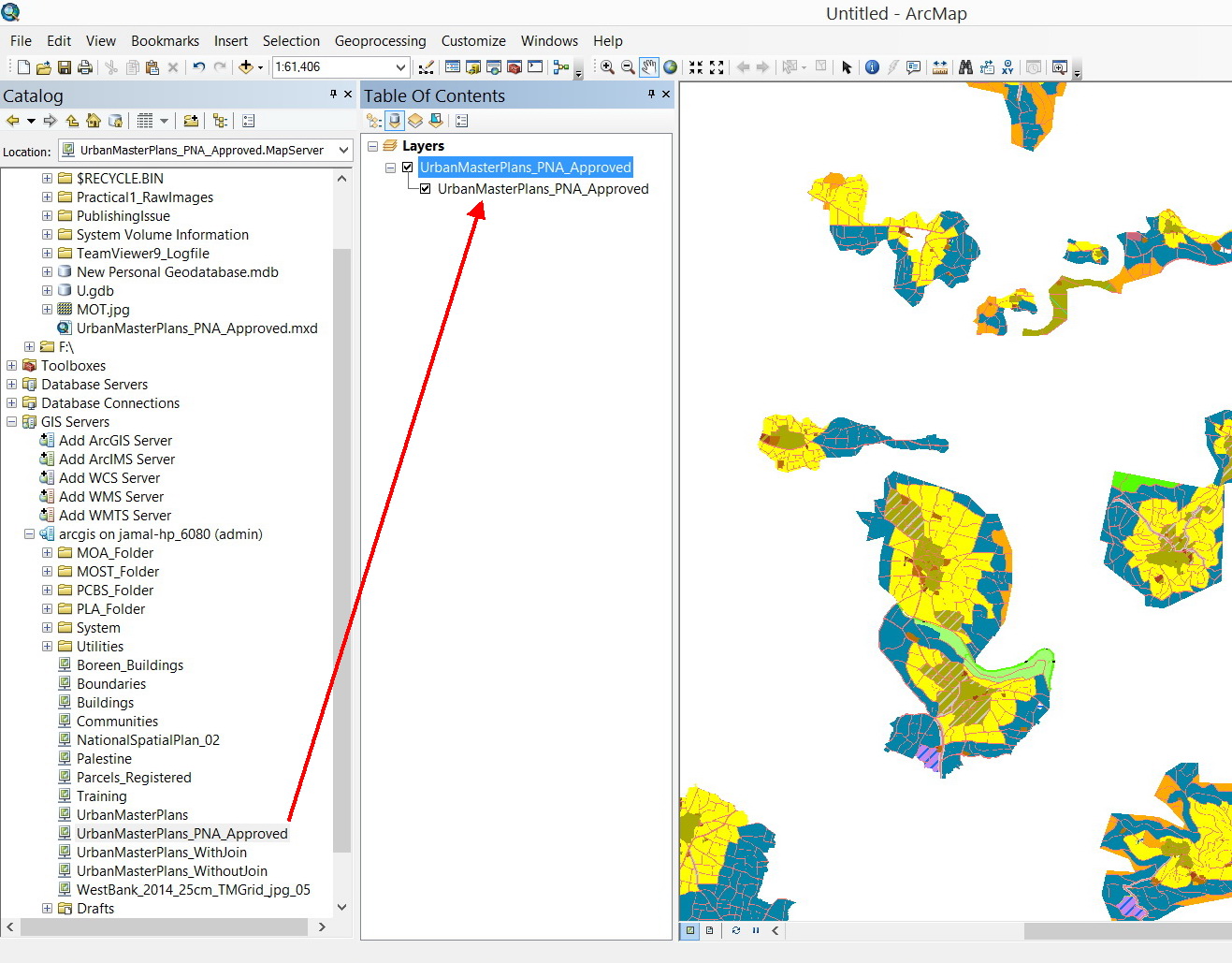Select the Zoom In tool
Image resolution: width=1232 pixels, height=963 pixels.
[607, 67]
